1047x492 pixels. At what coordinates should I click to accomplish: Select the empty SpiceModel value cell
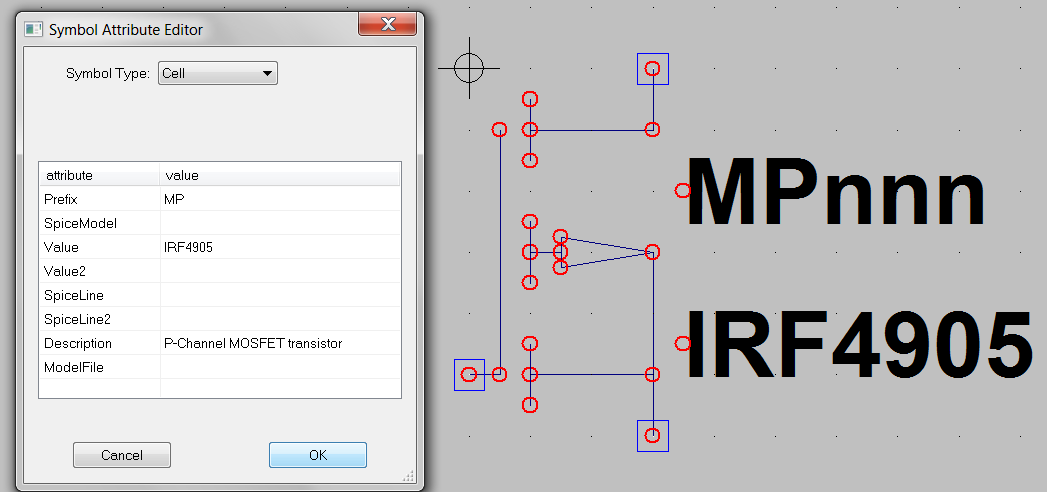pos(280,223)
